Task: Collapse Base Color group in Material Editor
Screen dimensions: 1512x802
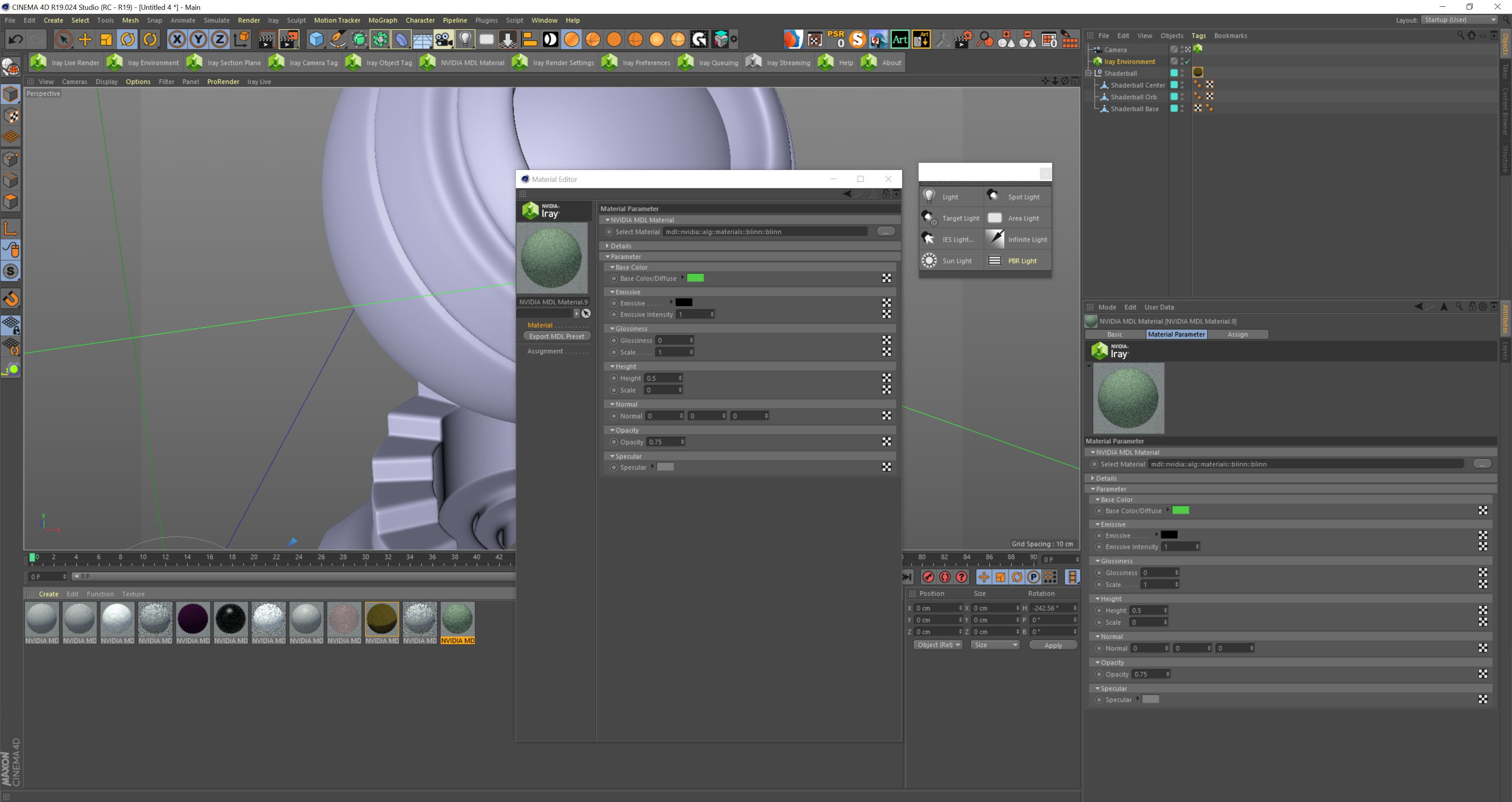Action: [x=611, y=267]
